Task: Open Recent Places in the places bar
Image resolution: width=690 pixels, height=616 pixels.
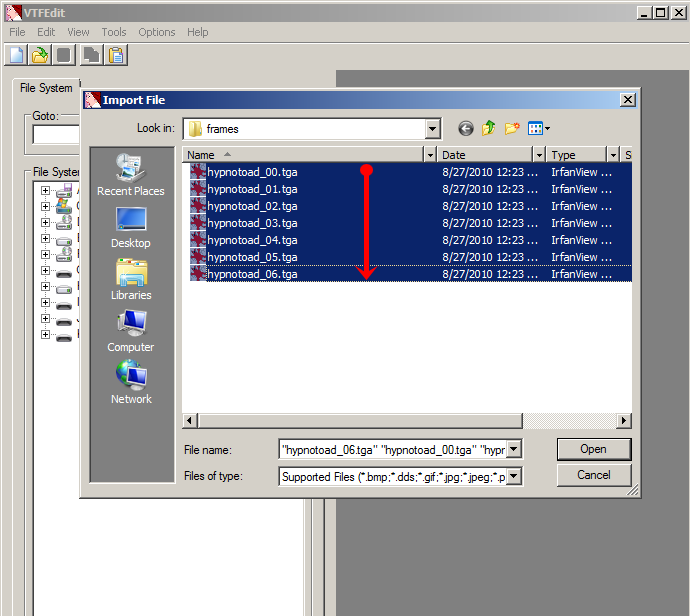Action: [x=131, y=175]
